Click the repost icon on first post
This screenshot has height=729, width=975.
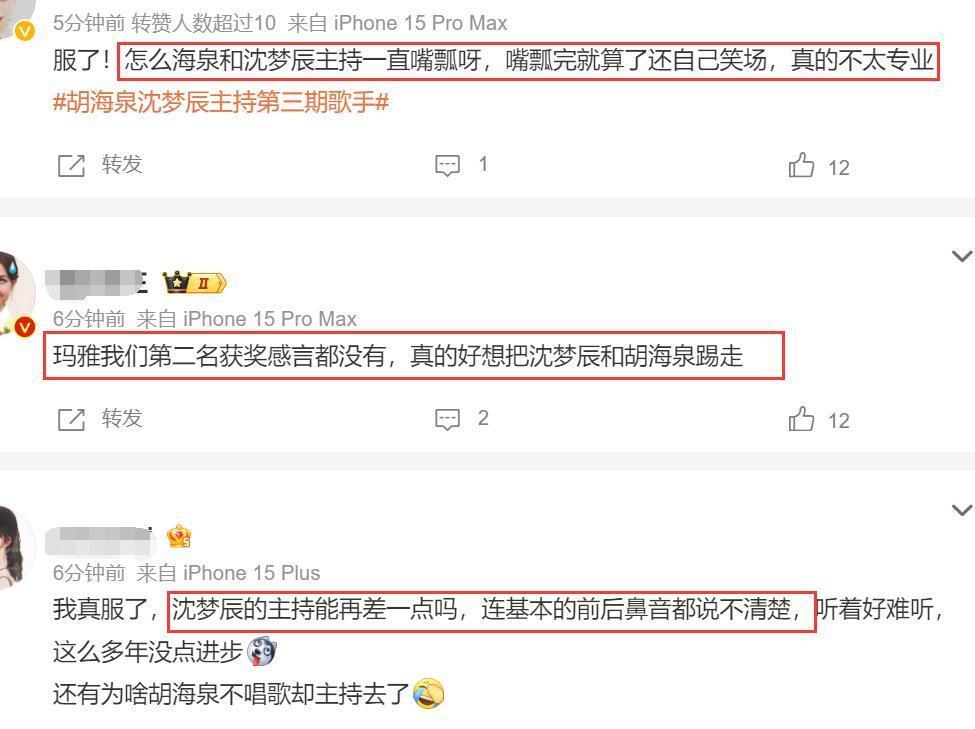click(x=71, y=165)
